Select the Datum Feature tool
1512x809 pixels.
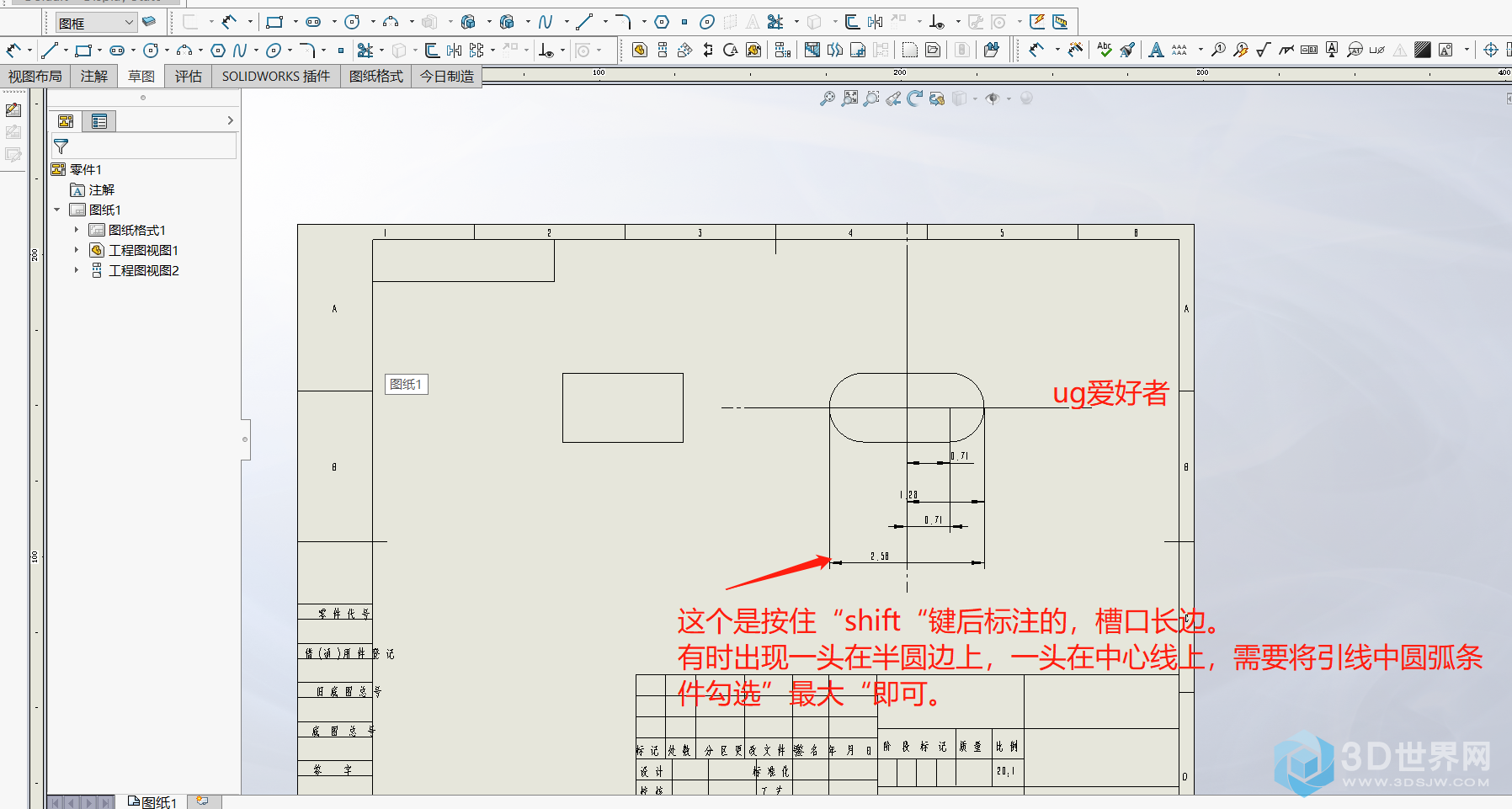pyautogui.click(x=1332, y=51)
